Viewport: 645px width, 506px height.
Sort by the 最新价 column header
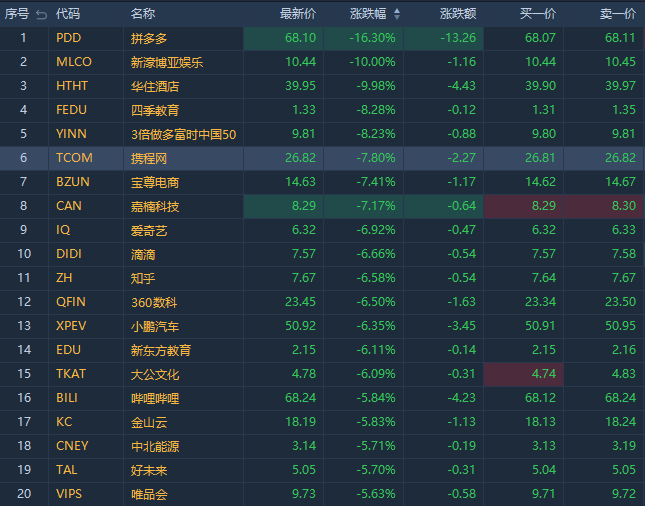pyautogui.click(x=297, y=14)
